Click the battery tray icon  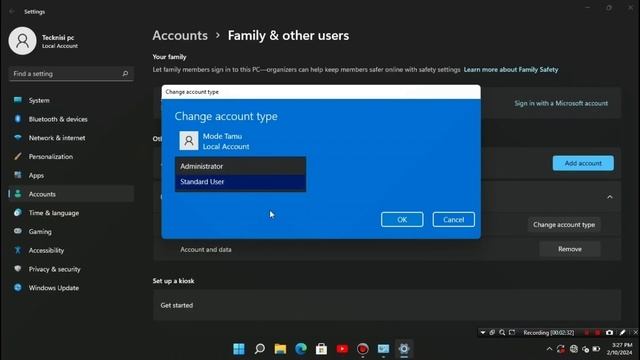click(x=596, y=349)
